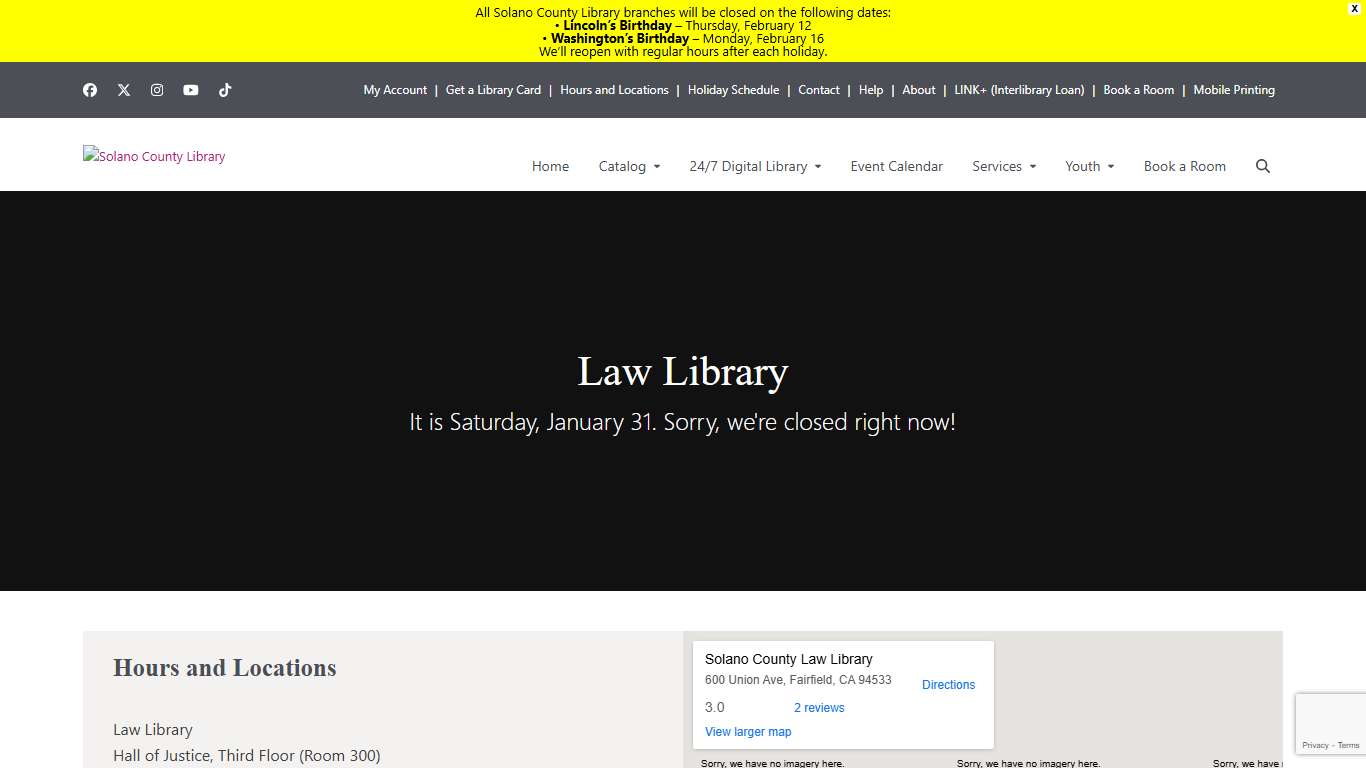Viewport: 1366px width, 768px height.
Task: Open View larger map
Action: [748, 731]
